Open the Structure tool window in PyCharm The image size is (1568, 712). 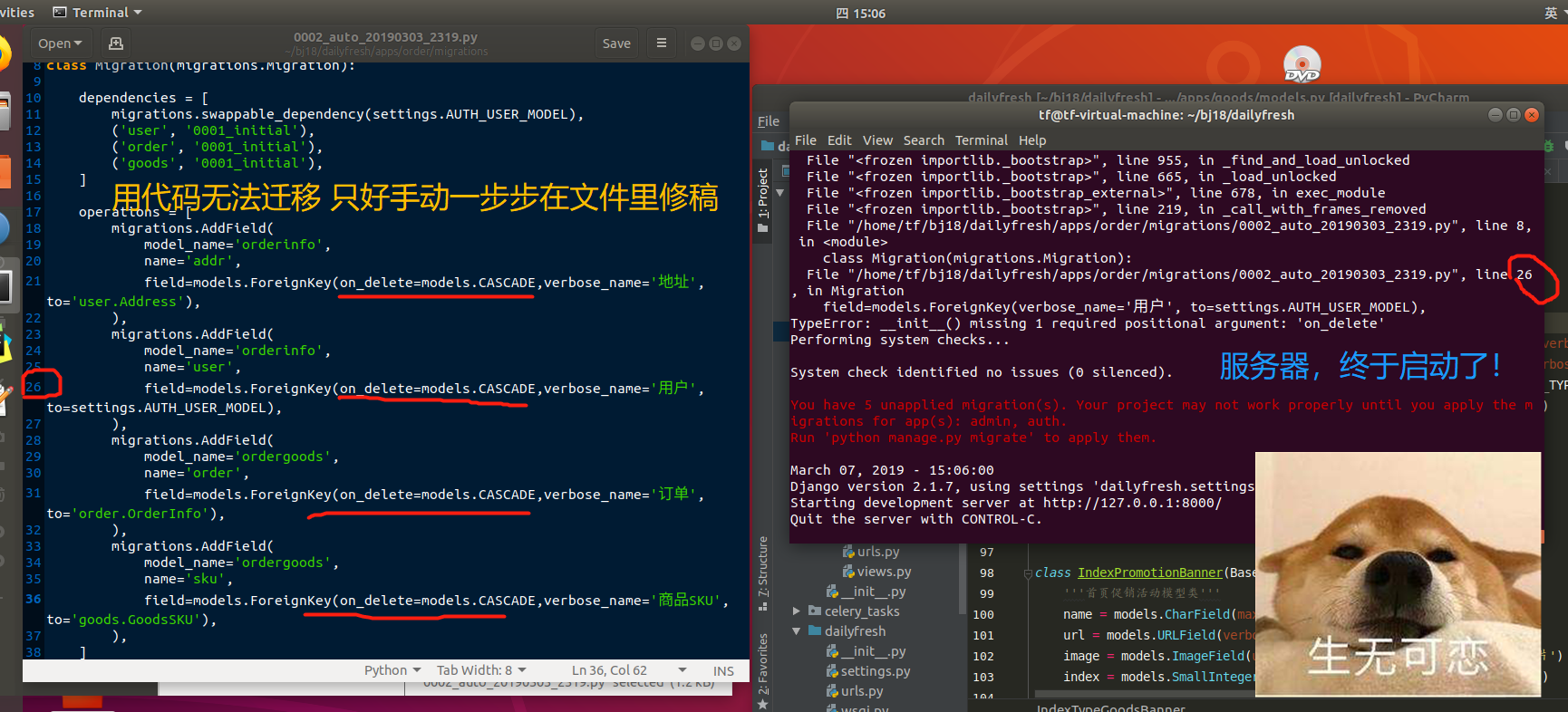pos(763,572)
